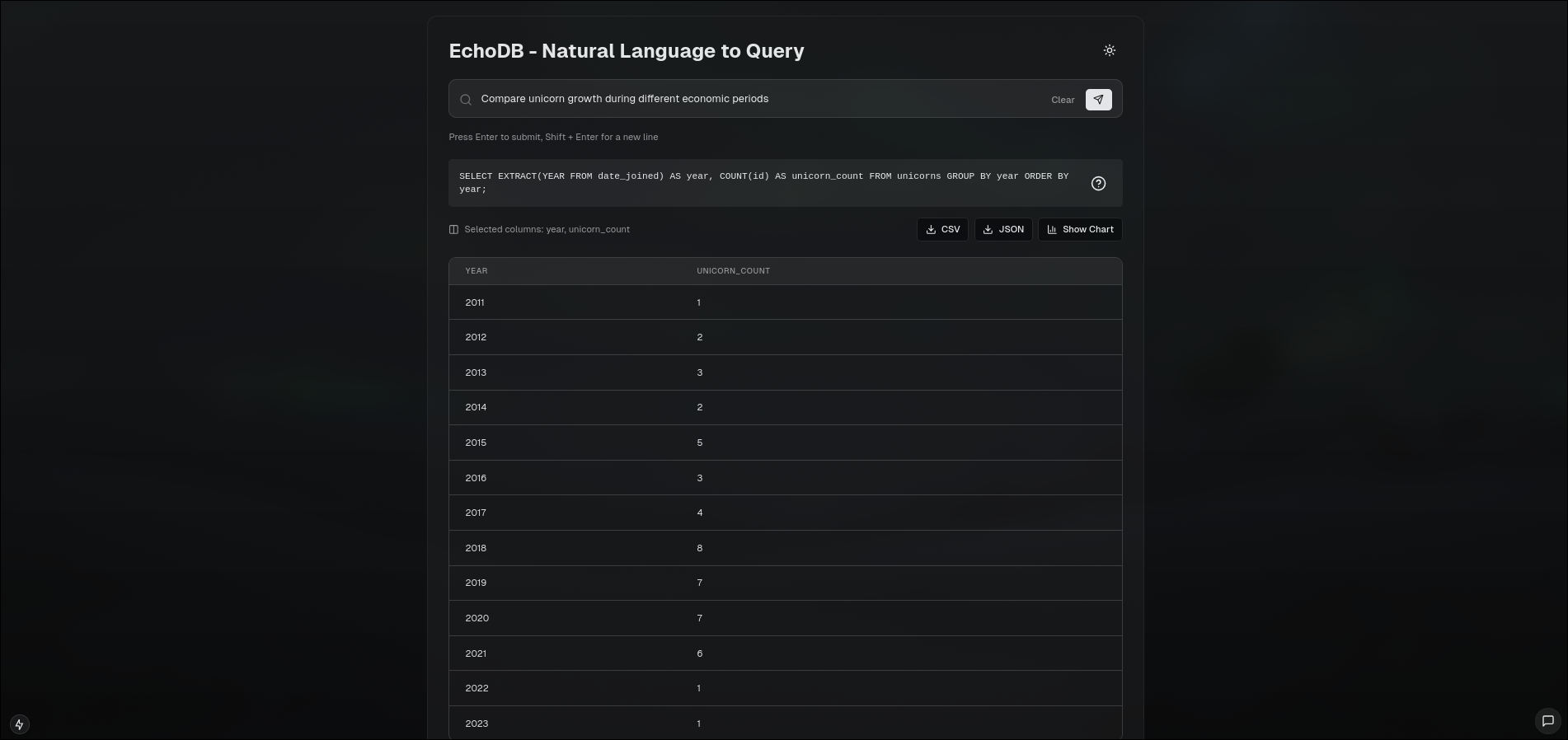Download results as CSV
This screenshot has width=1568, height=740.
click(x=942, y=229)
